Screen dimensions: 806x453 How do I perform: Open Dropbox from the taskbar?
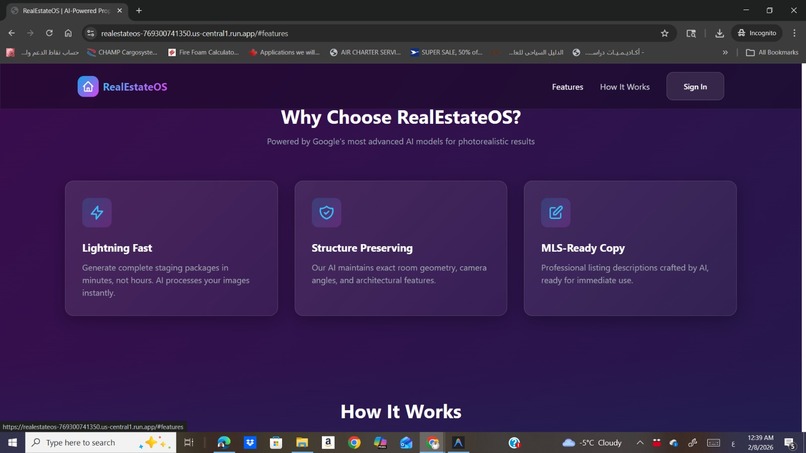[250, 443]
